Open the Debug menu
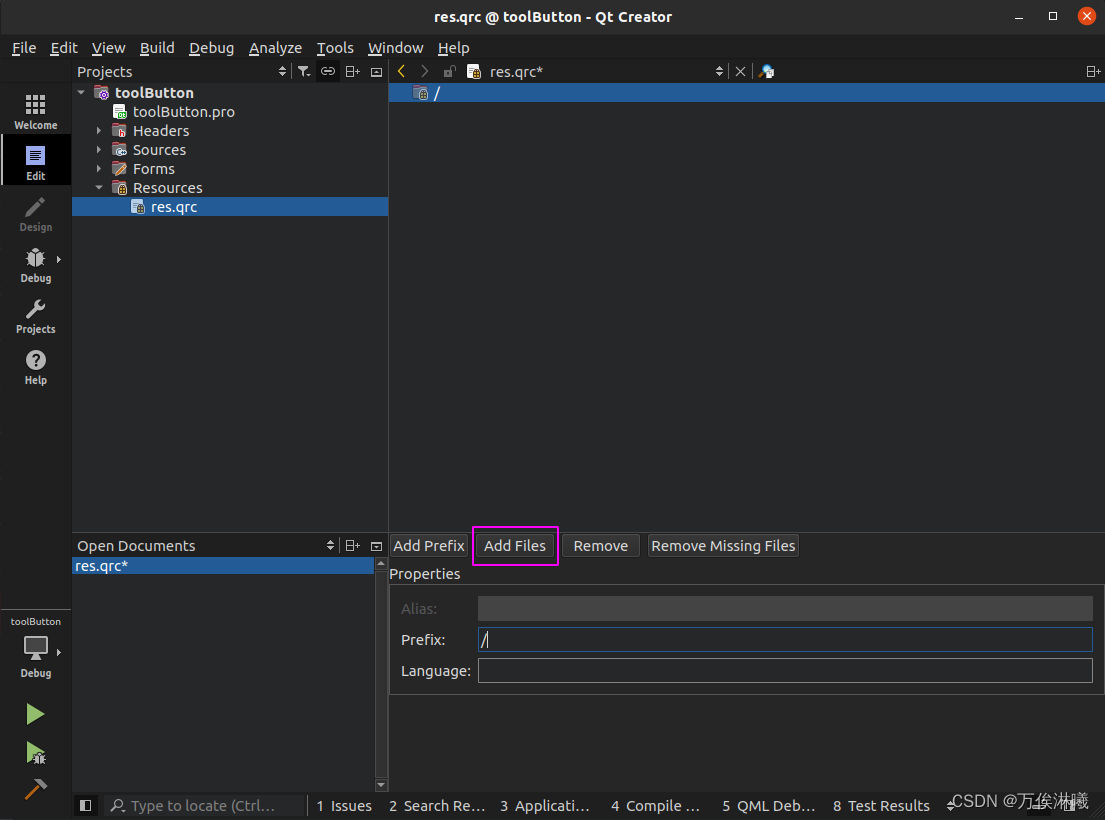 pos(211,48)
